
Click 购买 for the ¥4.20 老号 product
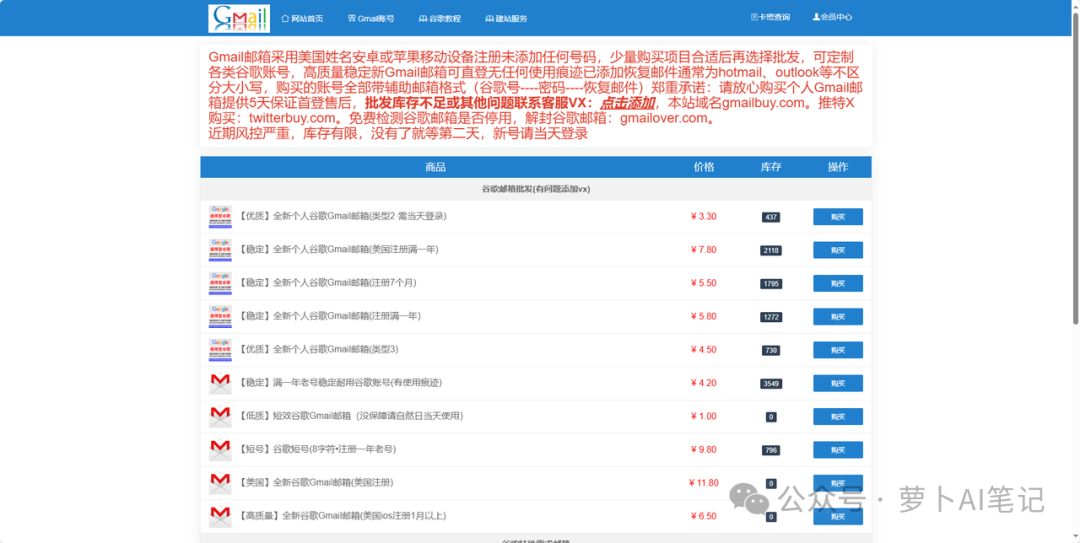[x=838, y=382]
